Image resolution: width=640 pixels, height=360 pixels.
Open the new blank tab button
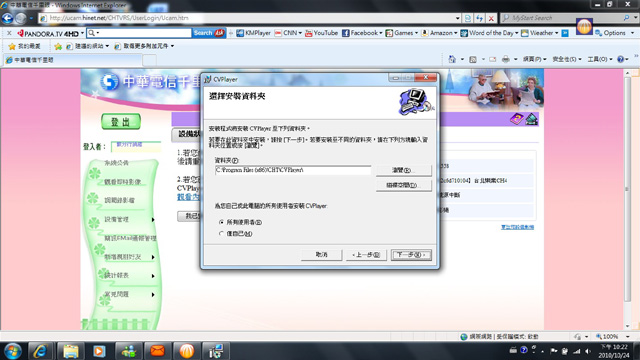(x=150, y=60)
